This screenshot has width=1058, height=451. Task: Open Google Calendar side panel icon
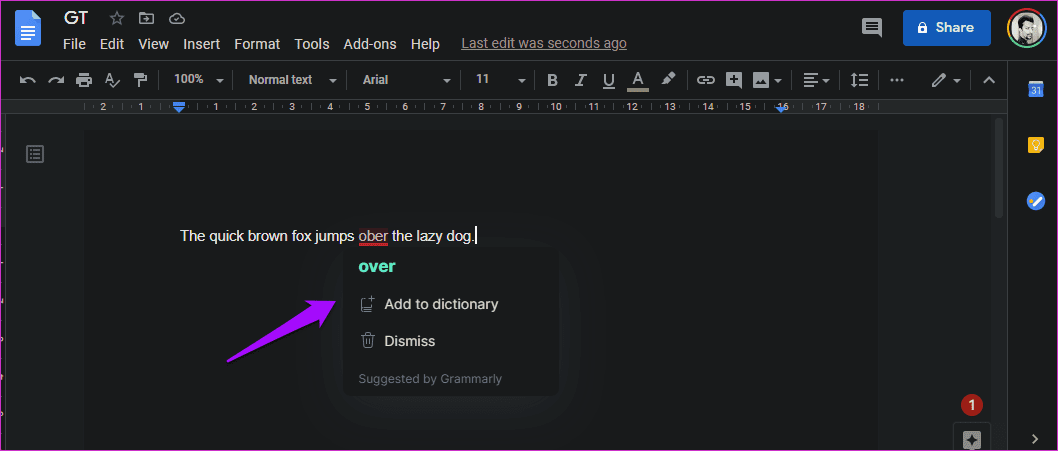pyautogui.click(x=1035, y=90)
